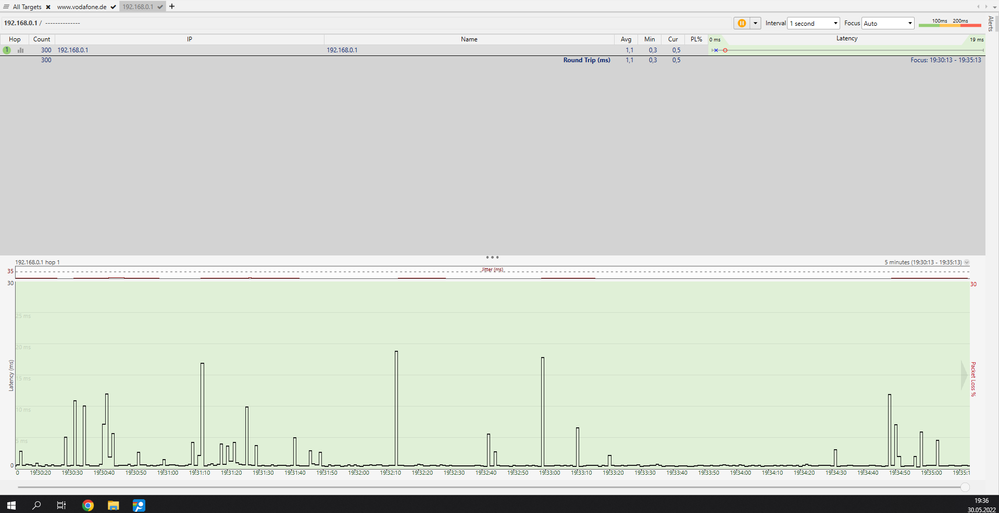Click the Packet Loss % arrow expander on the graph
The width and height of the screenshot is (999, 513).
click(x=964, y=376)
